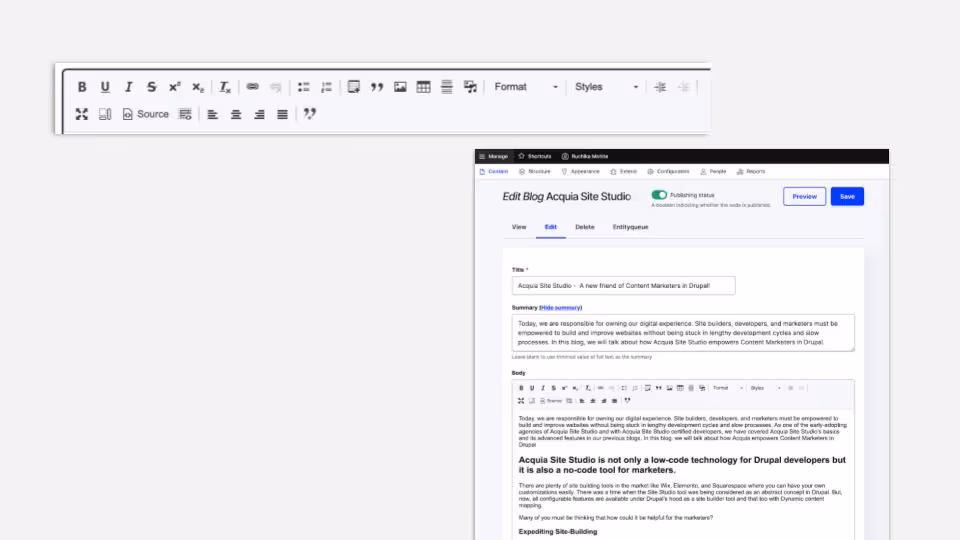
Task: Toggle the Publishing status switch
Action: [659, 195]
